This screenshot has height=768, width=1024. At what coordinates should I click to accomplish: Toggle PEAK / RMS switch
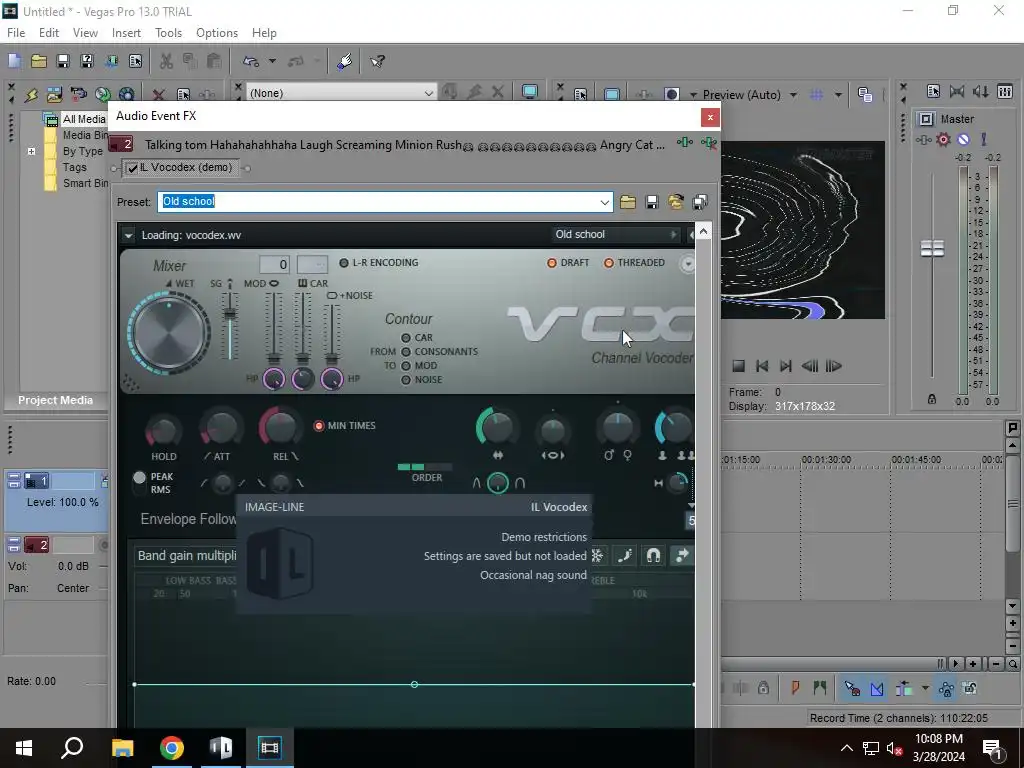(x=139, y=477)
